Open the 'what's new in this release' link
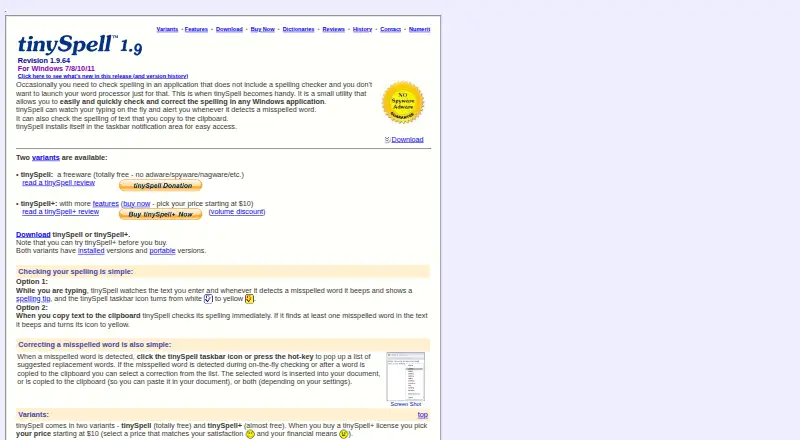This screenshot has width=800, height=440. point(103,76)
